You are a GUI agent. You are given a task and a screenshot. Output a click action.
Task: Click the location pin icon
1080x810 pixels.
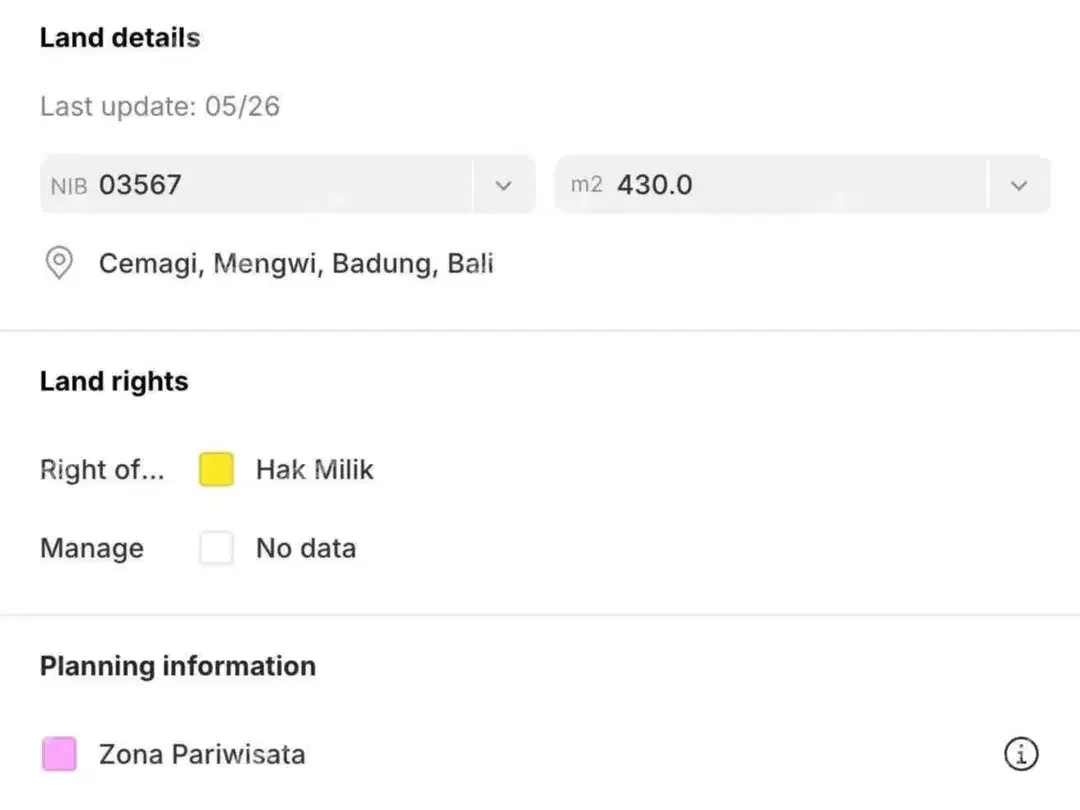pos(59,263)
